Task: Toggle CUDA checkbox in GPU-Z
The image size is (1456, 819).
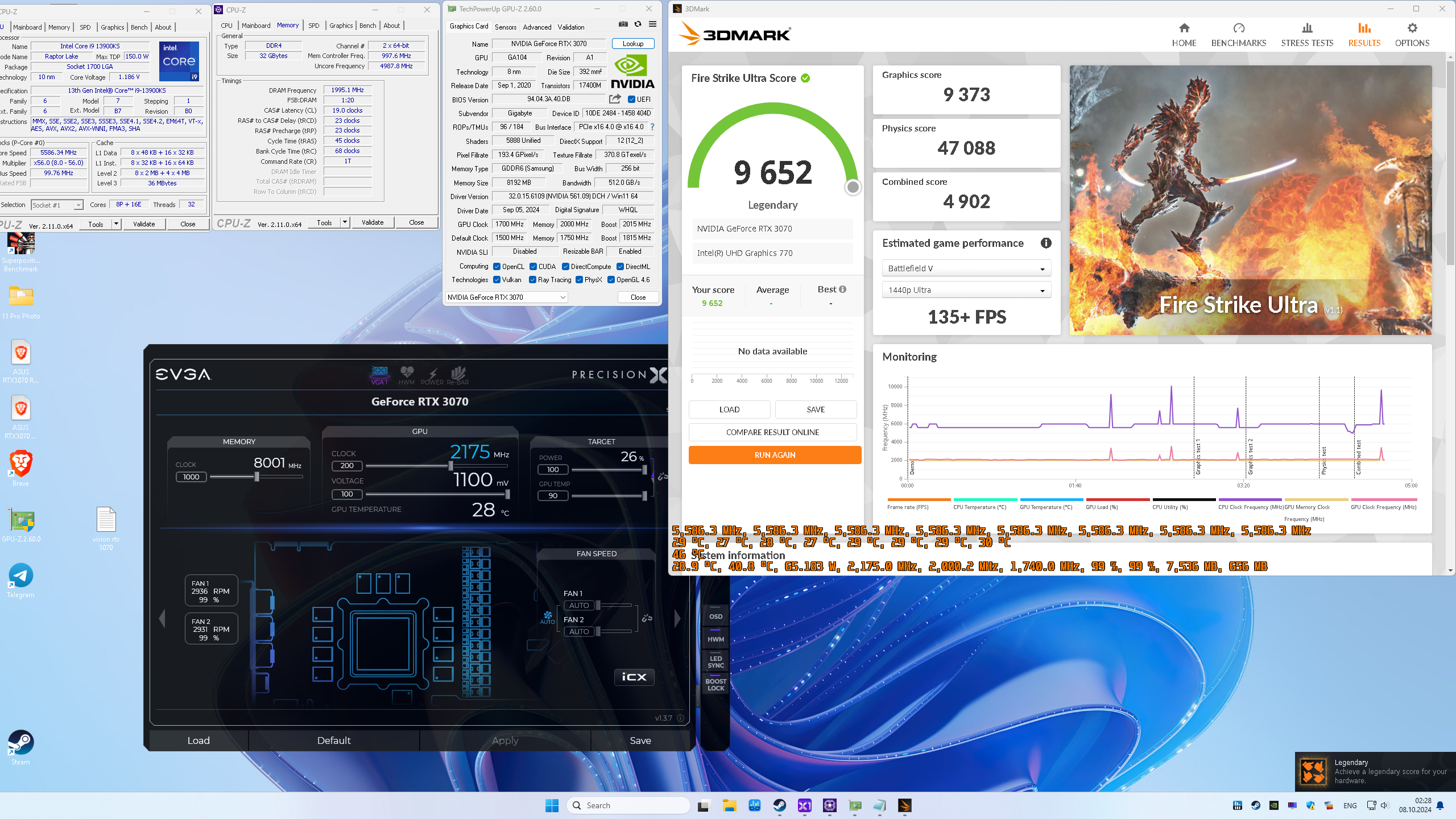Action: [x=533, y=266]
